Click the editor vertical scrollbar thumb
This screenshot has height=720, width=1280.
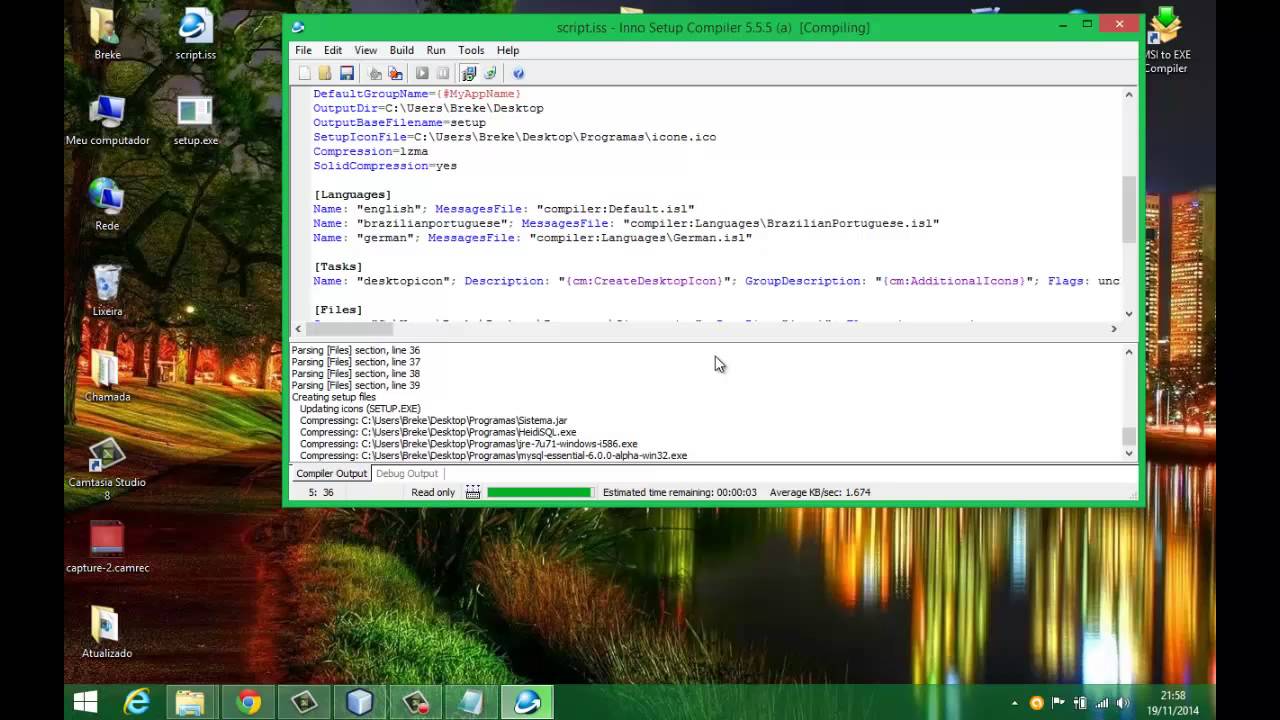[1129, 209]
